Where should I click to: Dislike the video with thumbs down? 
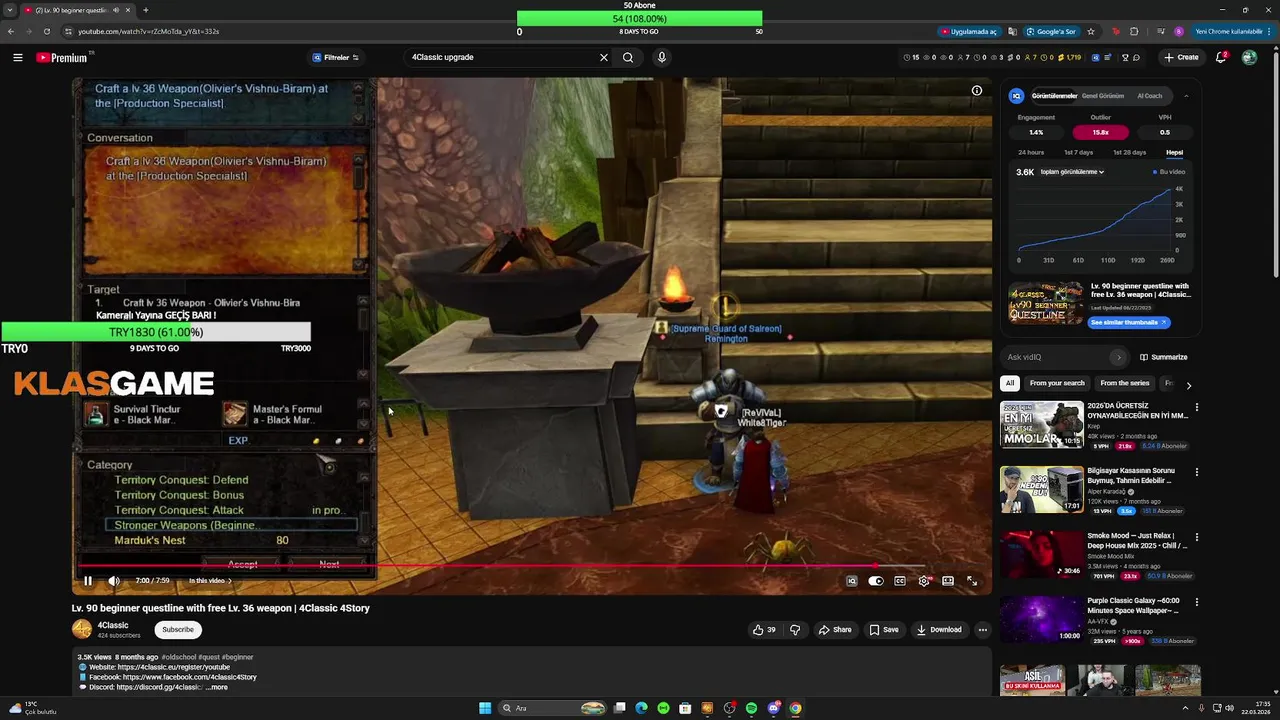pos(795,630)
